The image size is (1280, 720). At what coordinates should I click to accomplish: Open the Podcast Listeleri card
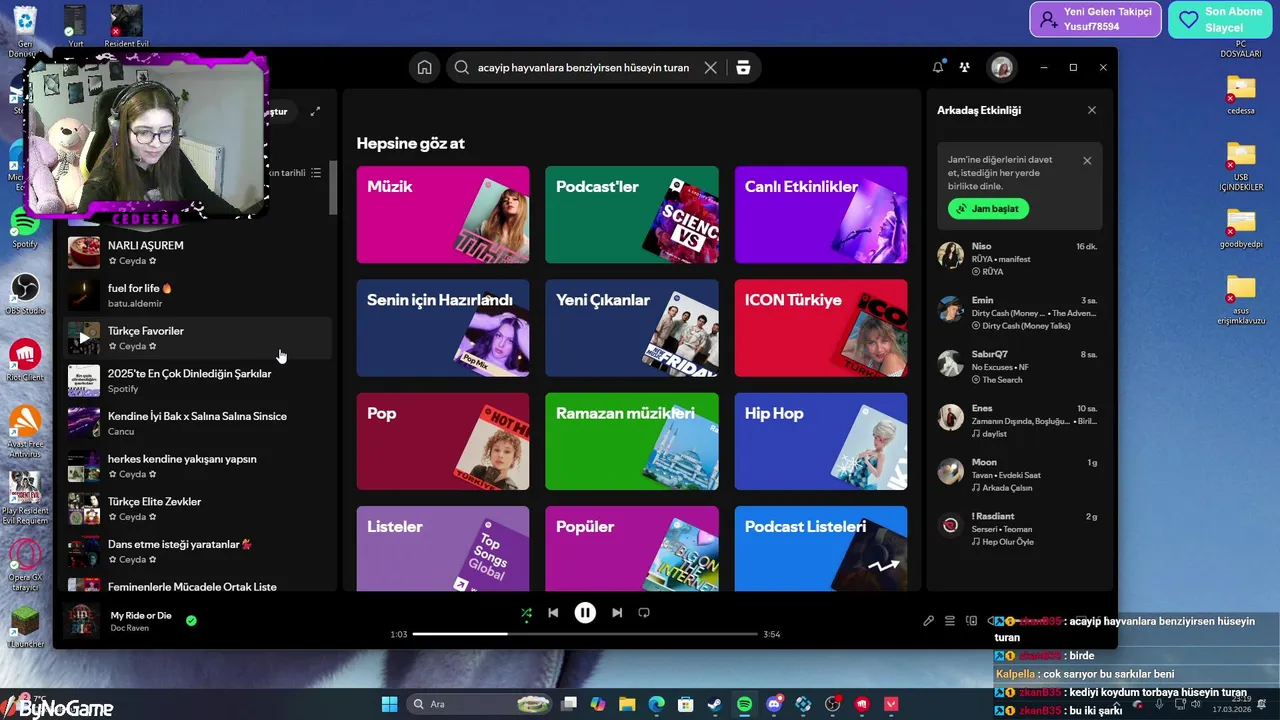click(x=821, y=548)
